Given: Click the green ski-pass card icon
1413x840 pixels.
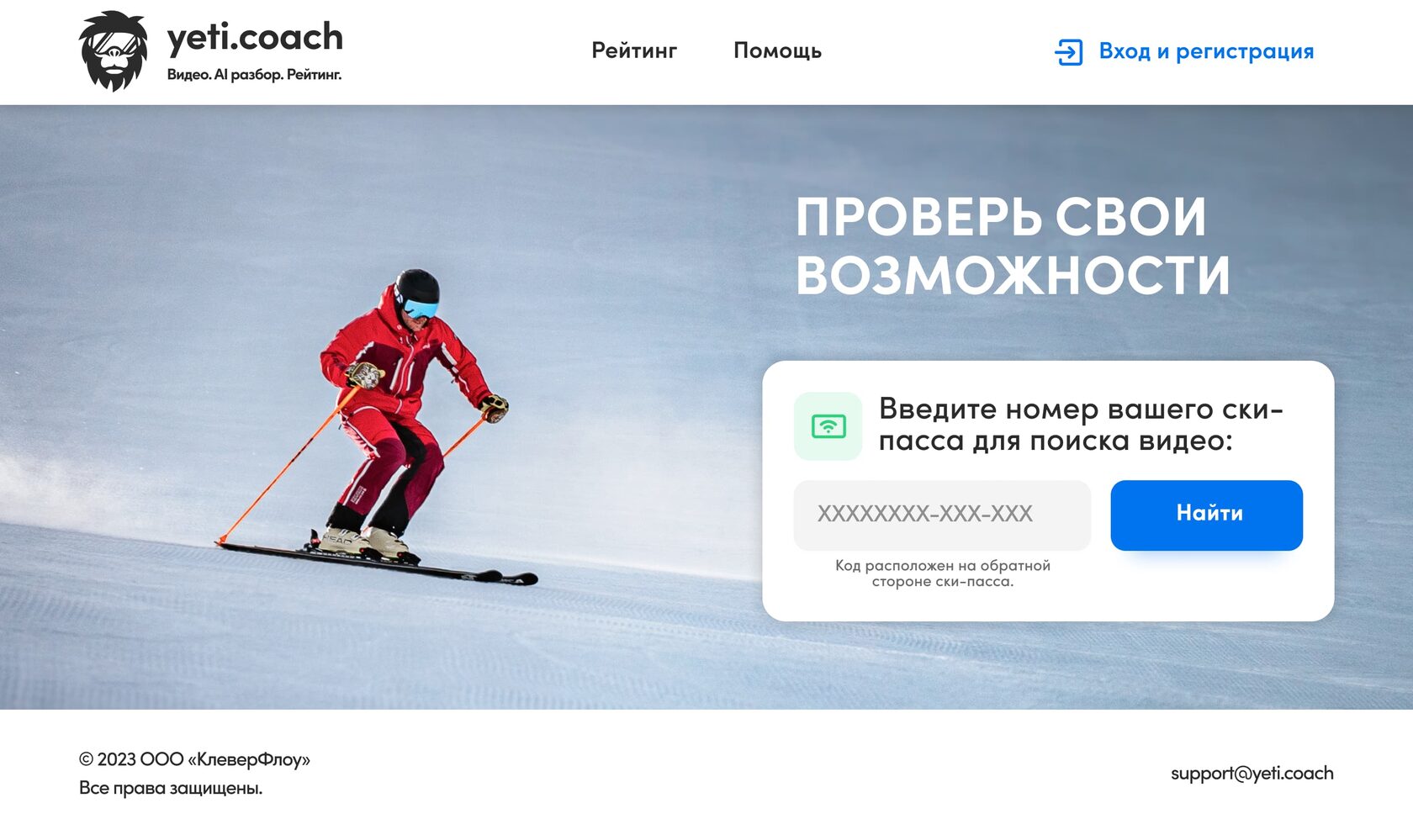Looking at the screenshot, I should click(x=828, y=426).
